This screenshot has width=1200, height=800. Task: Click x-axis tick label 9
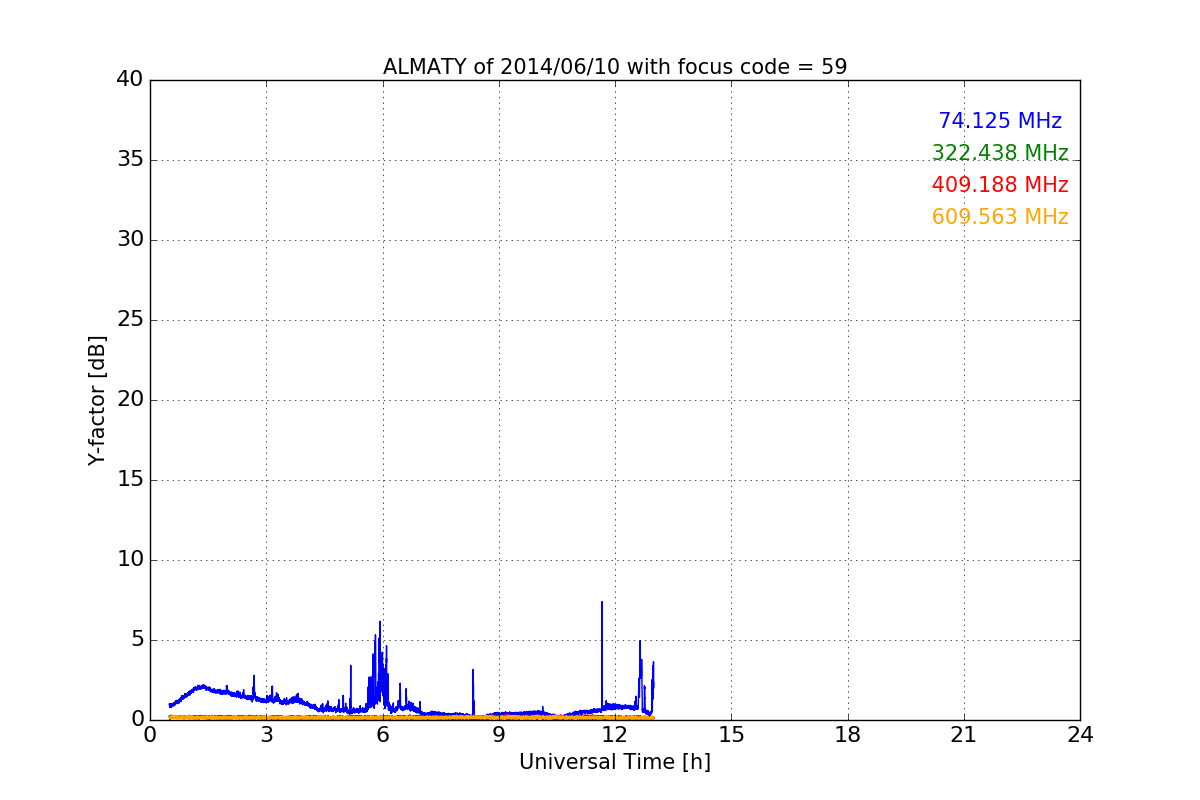click(x=499, y=735)
